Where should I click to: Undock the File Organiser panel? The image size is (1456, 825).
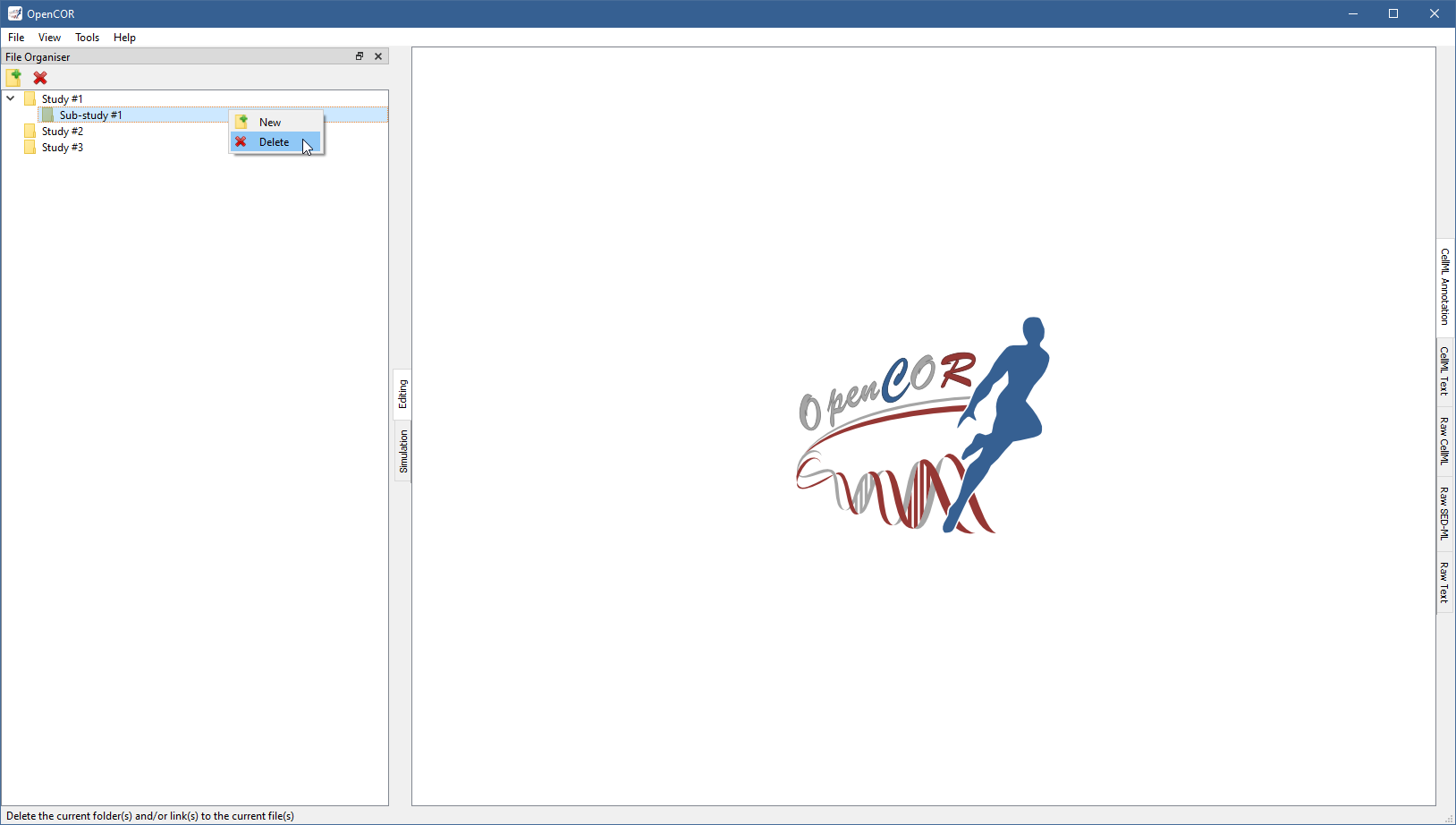(x=360, y=56)
